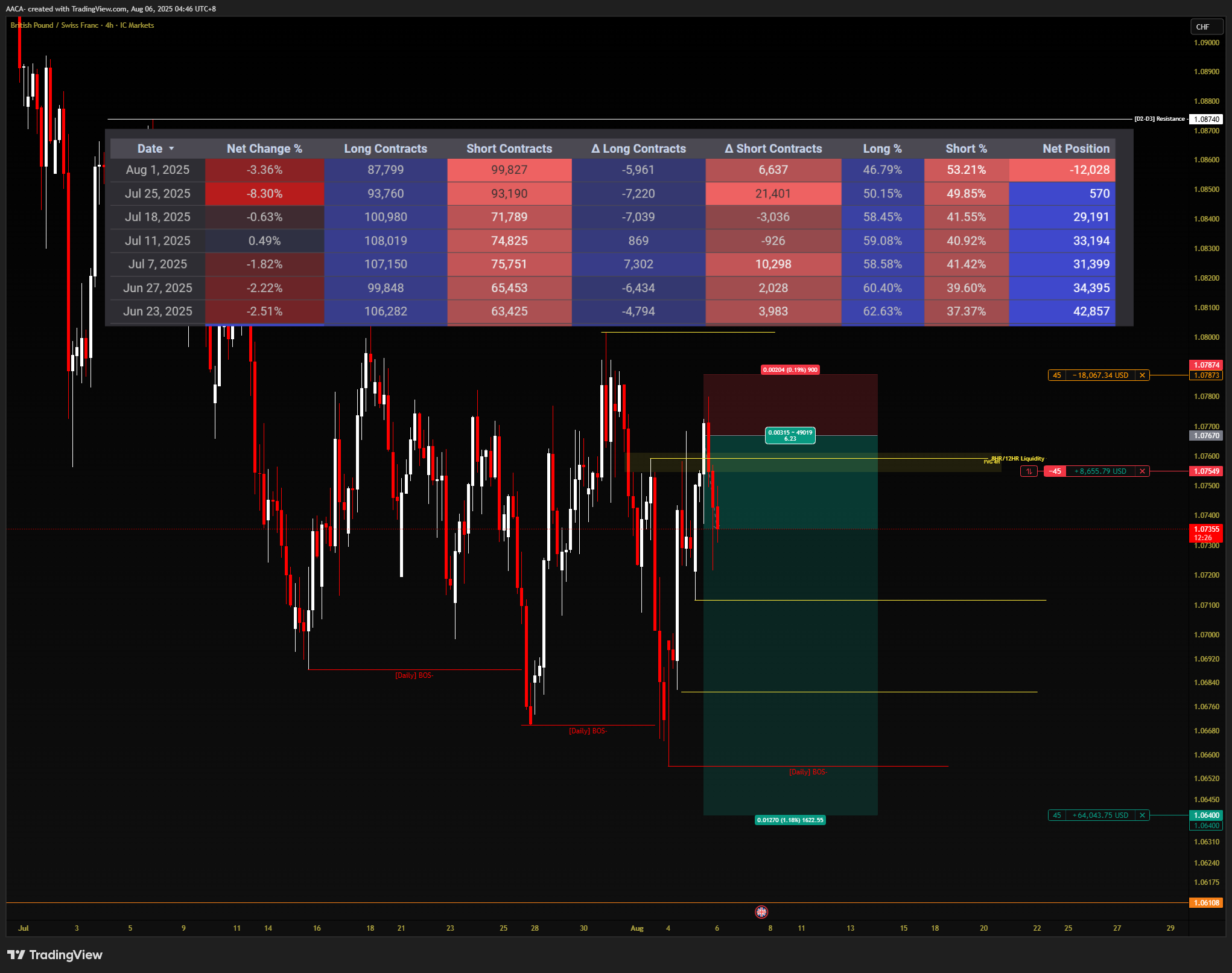Close the -45 position at 1.07549
The width and height of the screenshot is (1232, 973).
point(1142,471)
